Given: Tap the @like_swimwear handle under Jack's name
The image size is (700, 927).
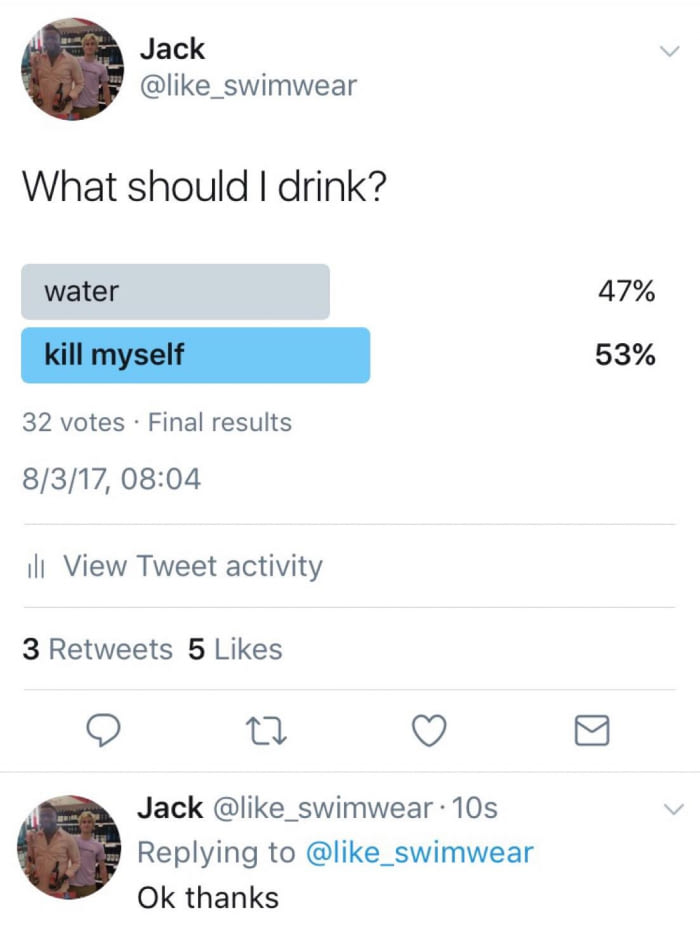Looking at the screenshot, I should 248,86.
